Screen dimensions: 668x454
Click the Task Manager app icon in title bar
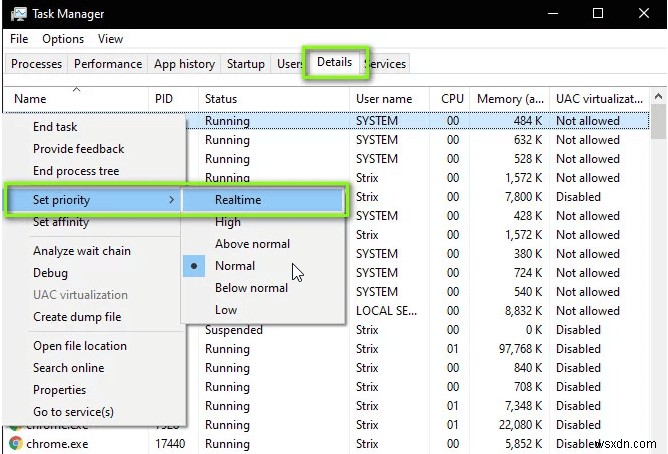(x=18, y=14)
